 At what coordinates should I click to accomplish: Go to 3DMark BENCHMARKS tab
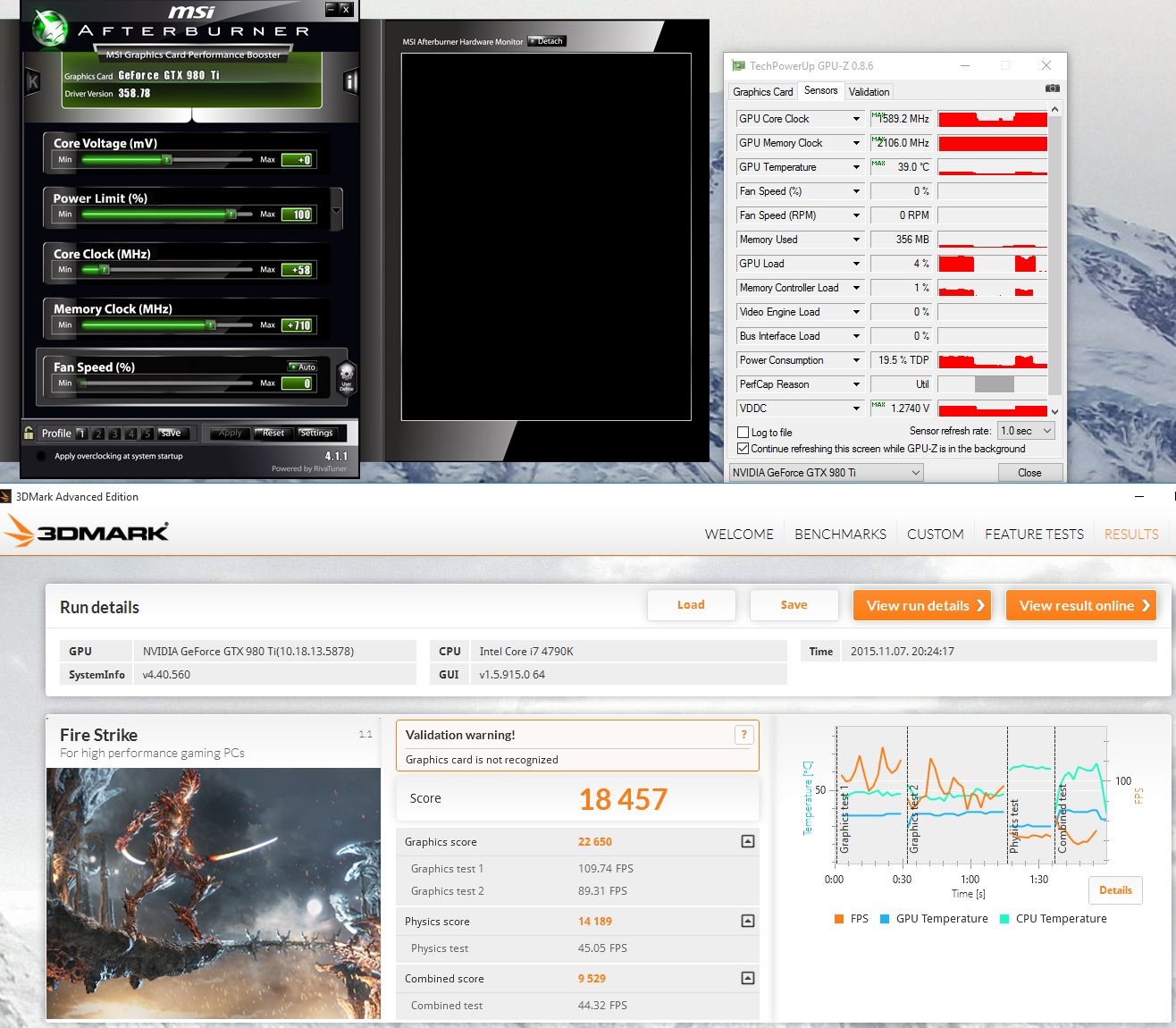click(840, 535)
